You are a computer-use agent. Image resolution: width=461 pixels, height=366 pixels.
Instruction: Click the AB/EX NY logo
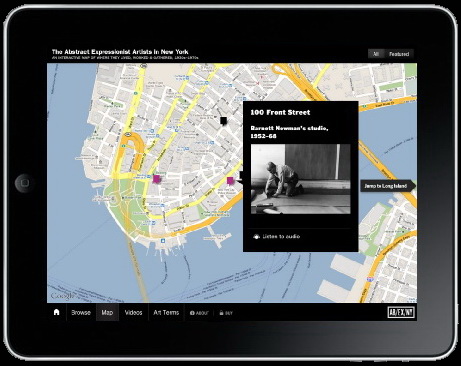click(x=401, y=312)
